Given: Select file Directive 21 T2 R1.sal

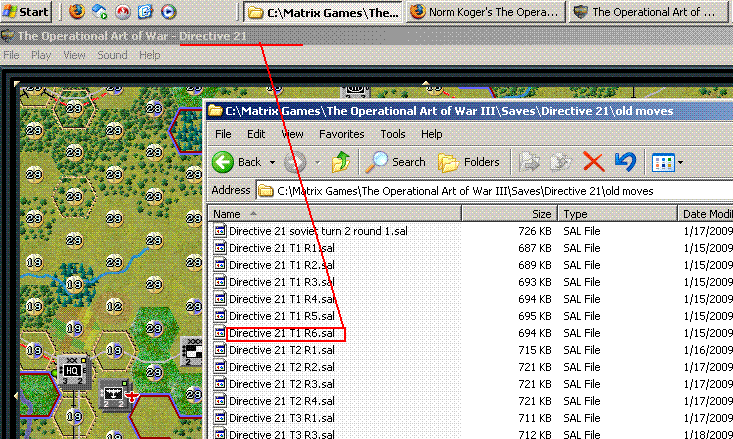Looking at the screenshot, I should [x=281, y=350].
